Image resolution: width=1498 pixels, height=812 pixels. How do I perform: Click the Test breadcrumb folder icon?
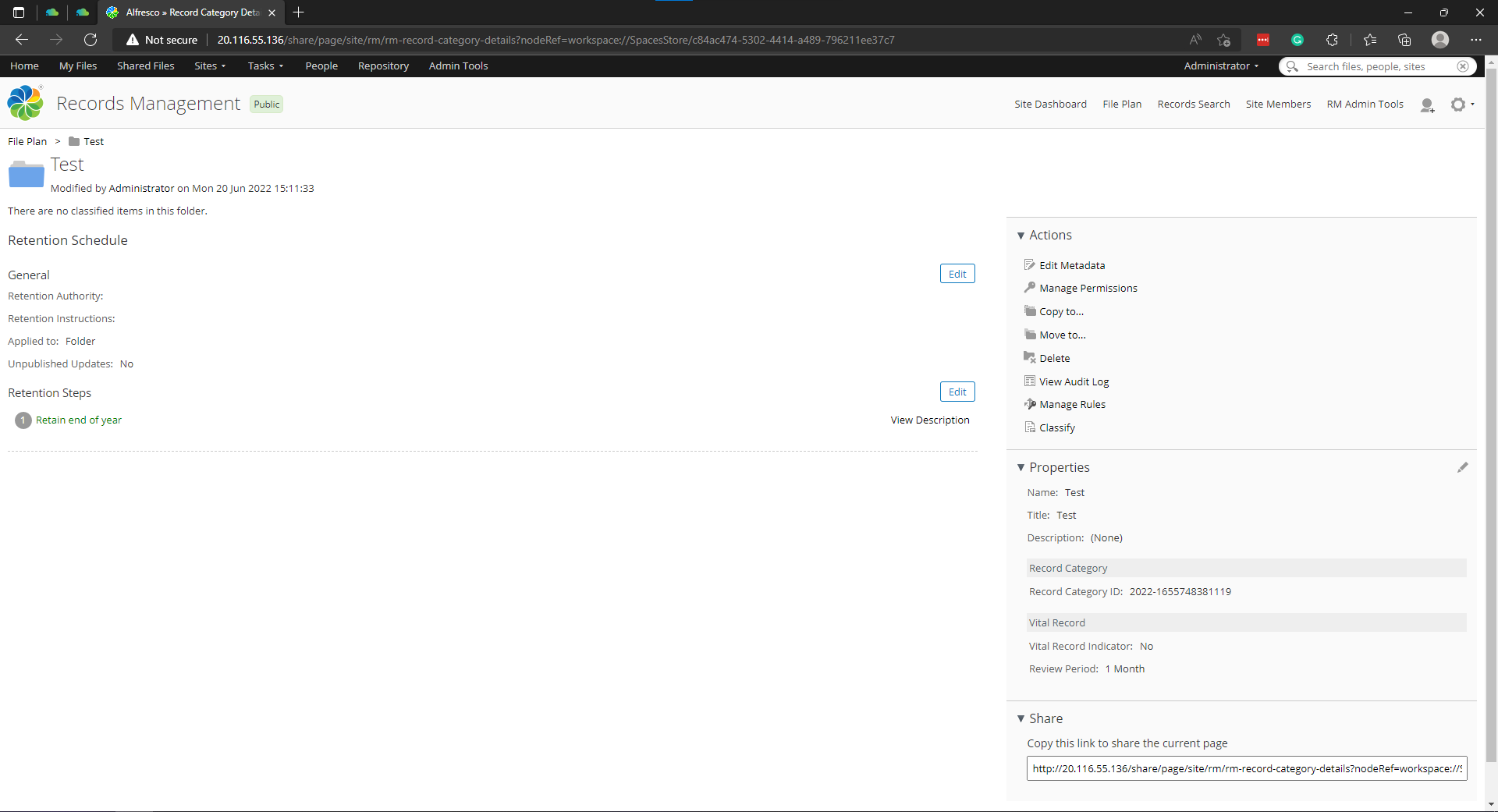point(74,141)
